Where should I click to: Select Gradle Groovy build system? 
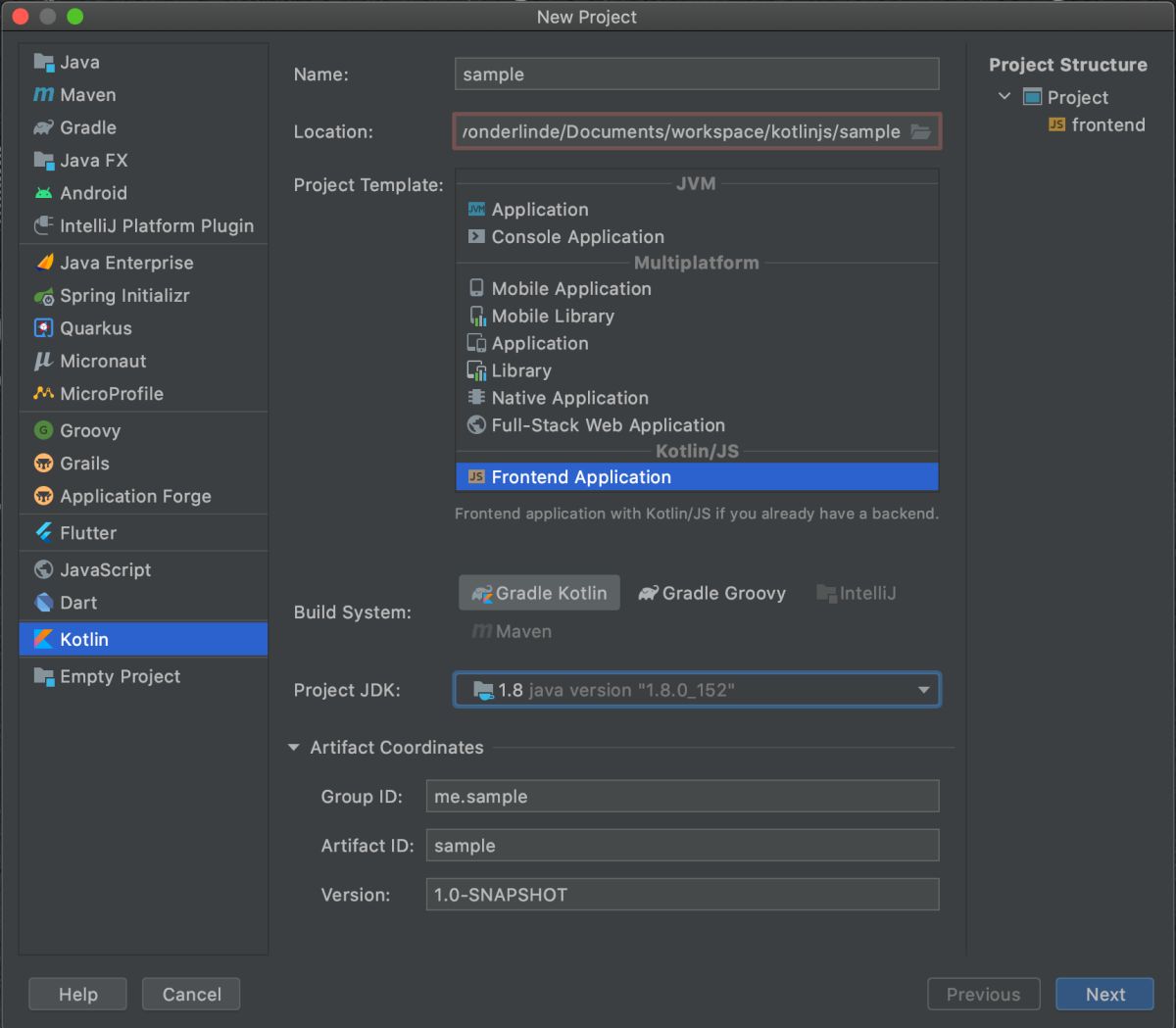click(711, 593)
